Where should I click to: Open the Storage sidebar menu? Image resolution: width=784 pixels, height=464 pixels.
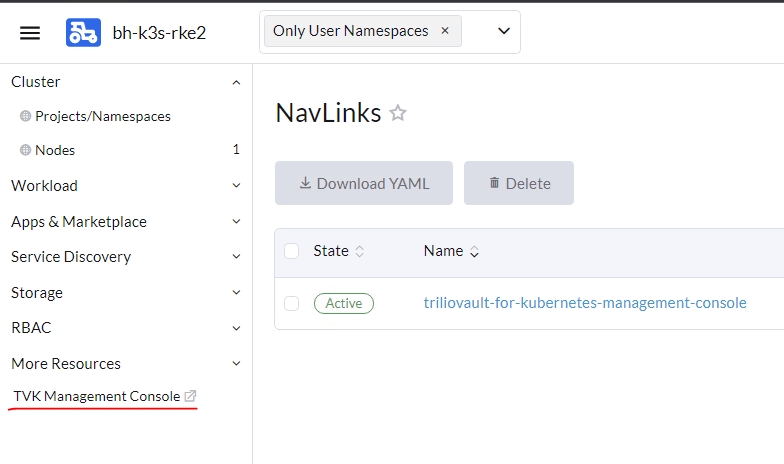pos(37,293)
